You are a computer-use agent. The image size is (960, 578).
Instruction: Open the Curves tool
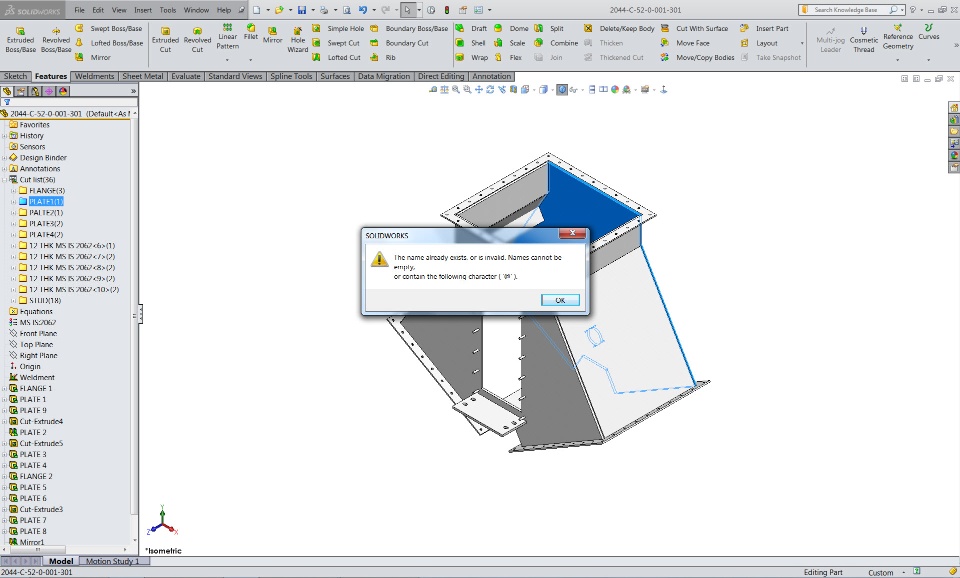tap(929, 32)
